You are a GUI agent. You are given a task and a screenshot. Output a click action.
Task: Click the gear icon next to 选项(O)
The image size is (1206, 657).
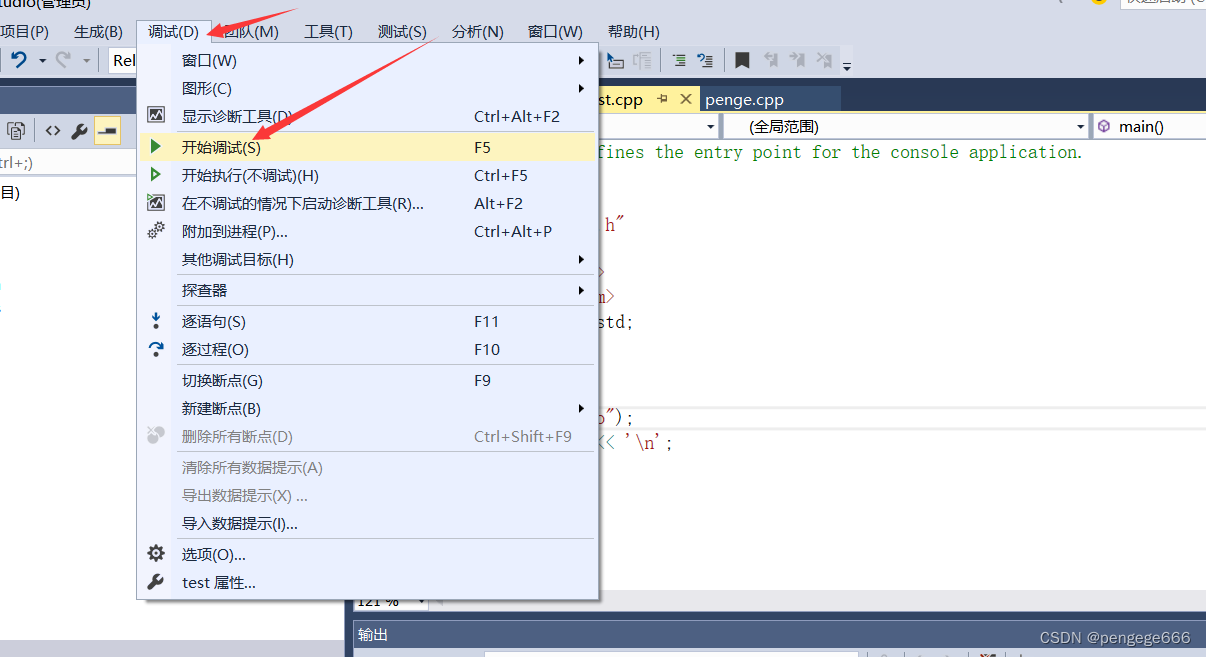pos(156,553)
